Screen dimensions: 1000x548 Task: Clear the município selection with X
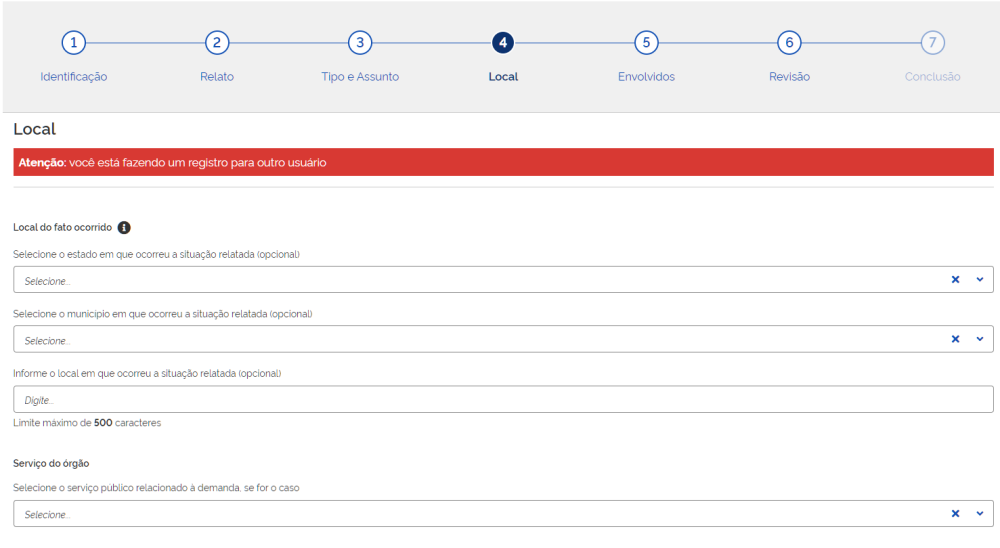pos(955,339)
